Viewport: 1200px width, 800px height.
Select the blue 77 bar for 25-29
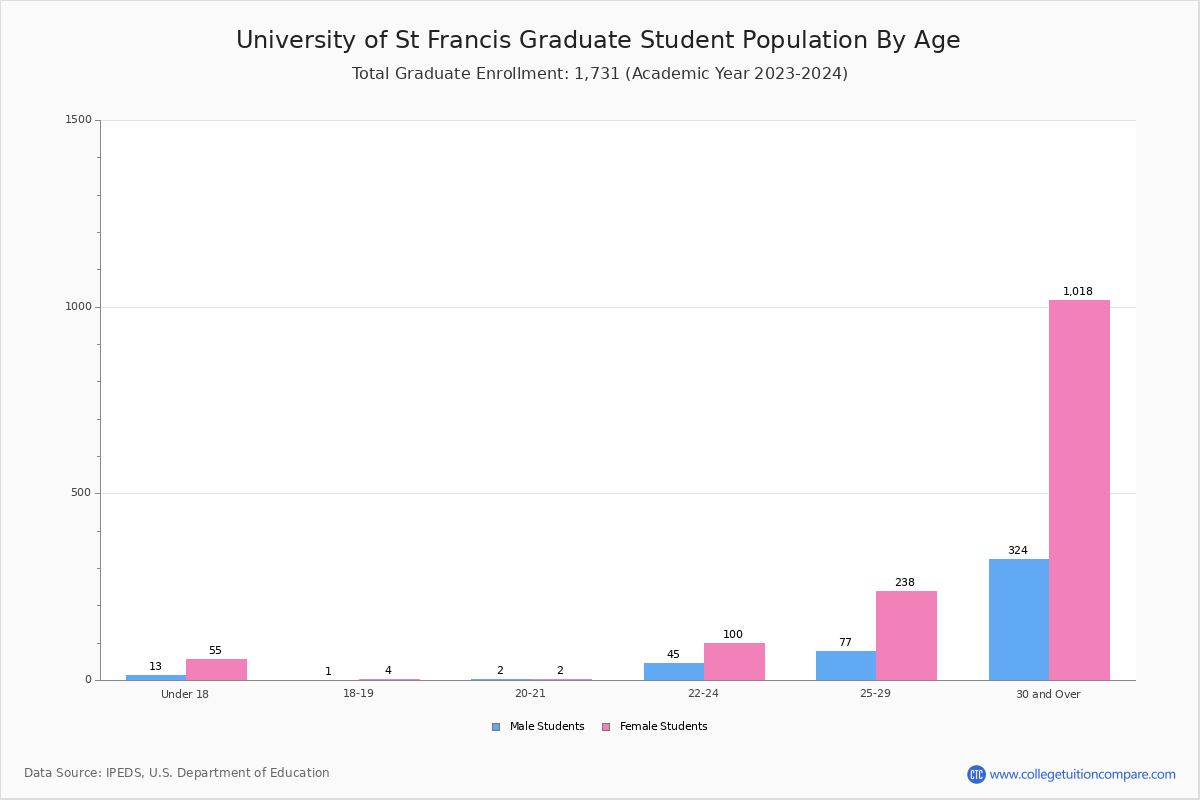coord(846,666)
